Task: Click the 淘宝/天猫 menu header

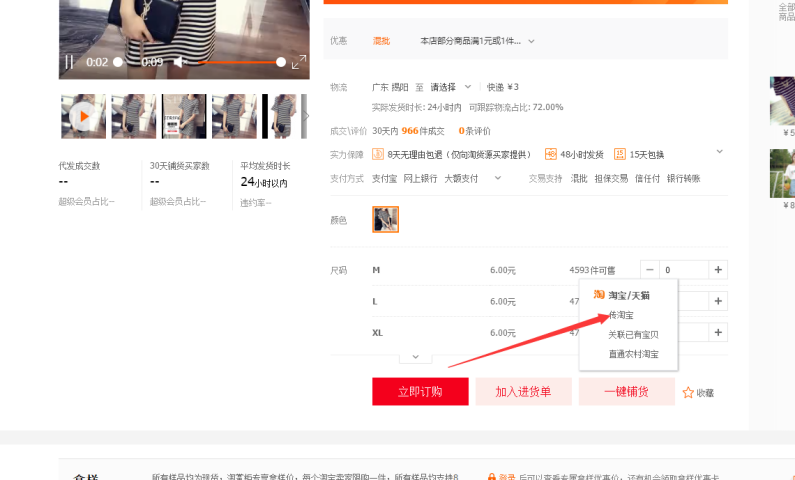Action: [622, 295]
